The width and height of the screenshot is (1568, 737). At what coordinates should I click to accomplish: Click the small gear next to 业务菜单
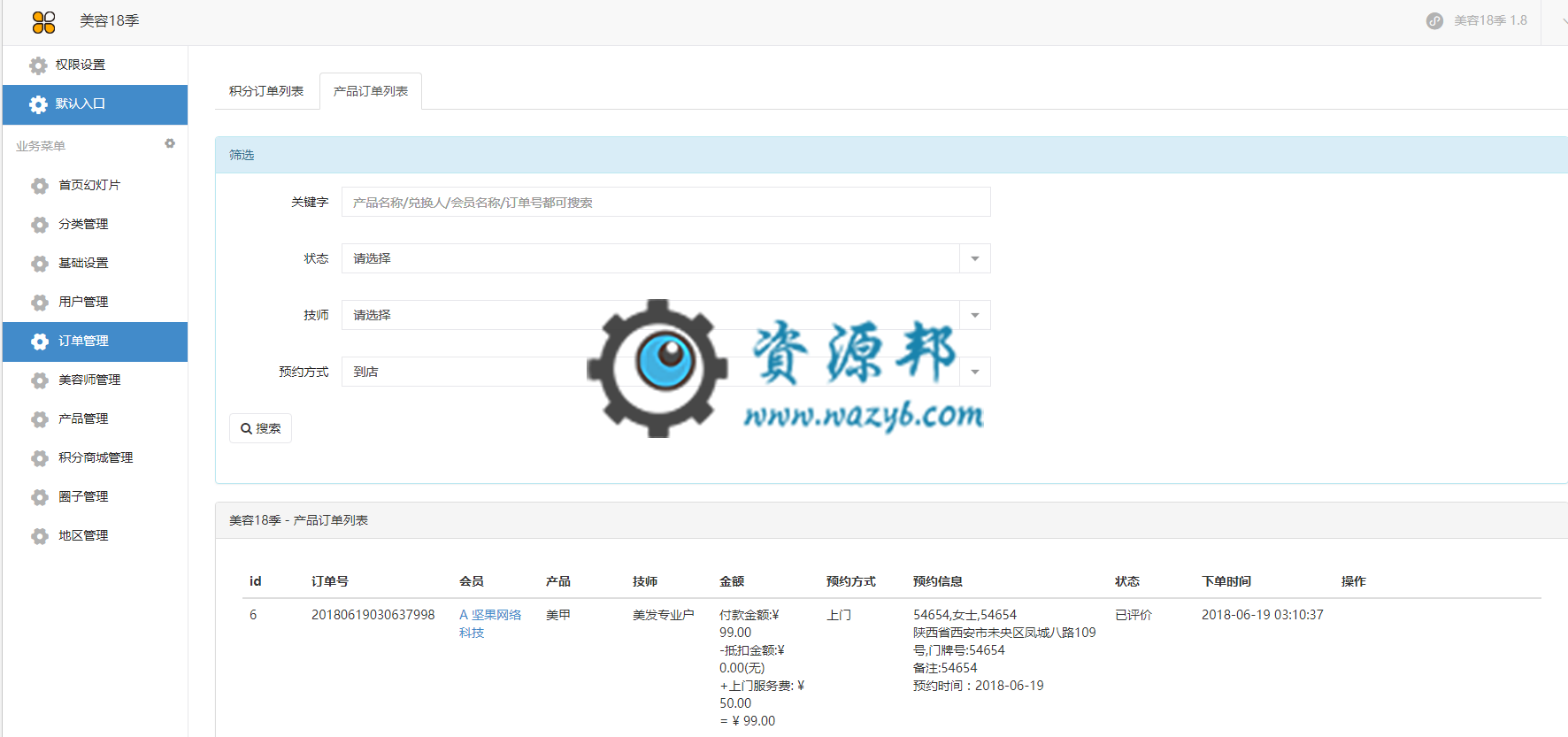[x=170, y=143]
